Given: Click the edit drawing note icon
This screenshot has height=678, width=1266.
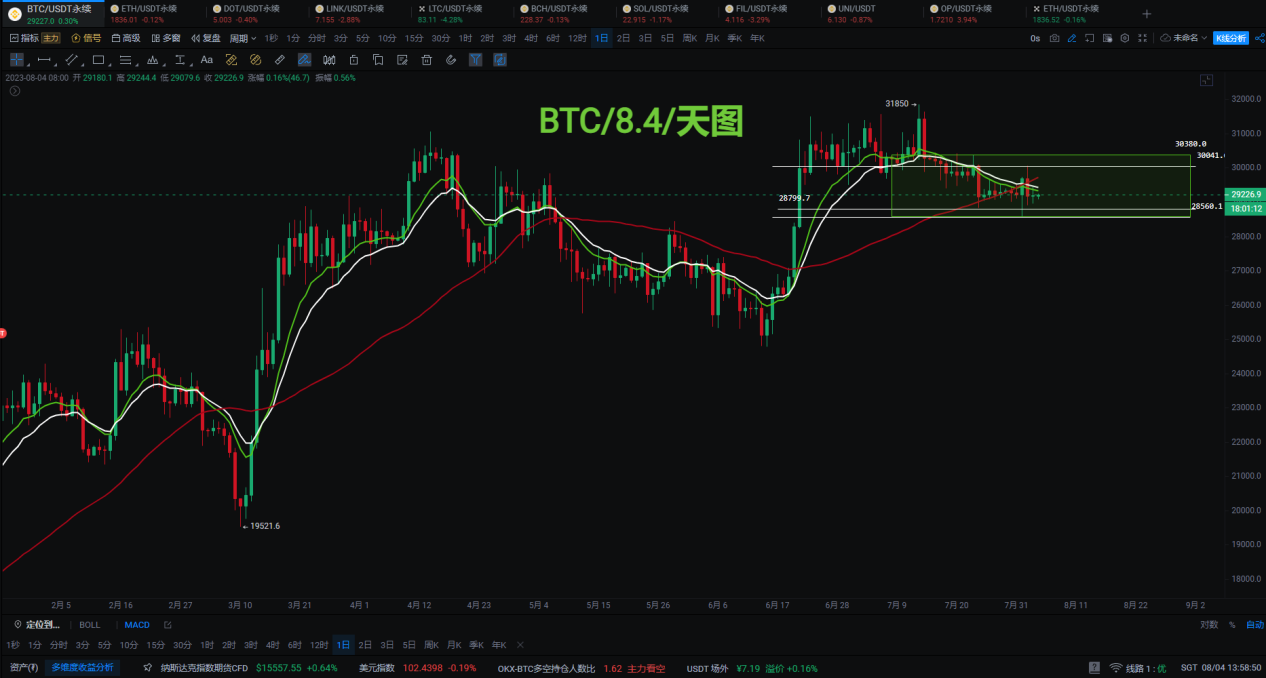Looking at the screenshot, I should coord(402,60).
